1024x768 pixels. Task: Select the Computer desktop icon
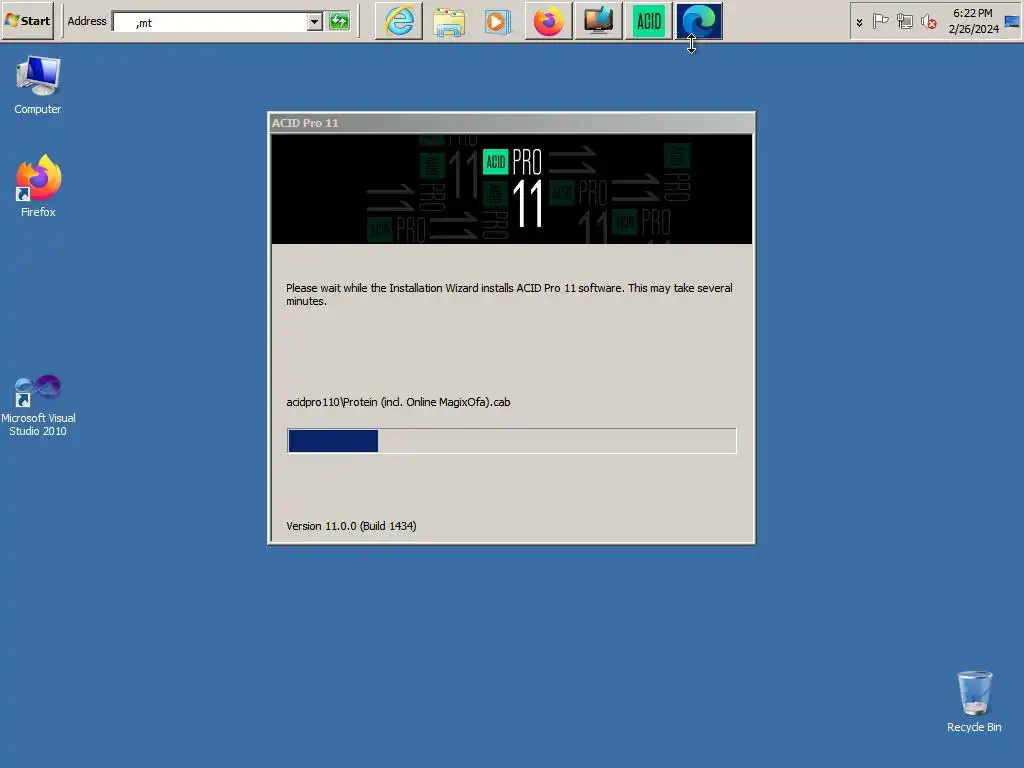[38, 85]
